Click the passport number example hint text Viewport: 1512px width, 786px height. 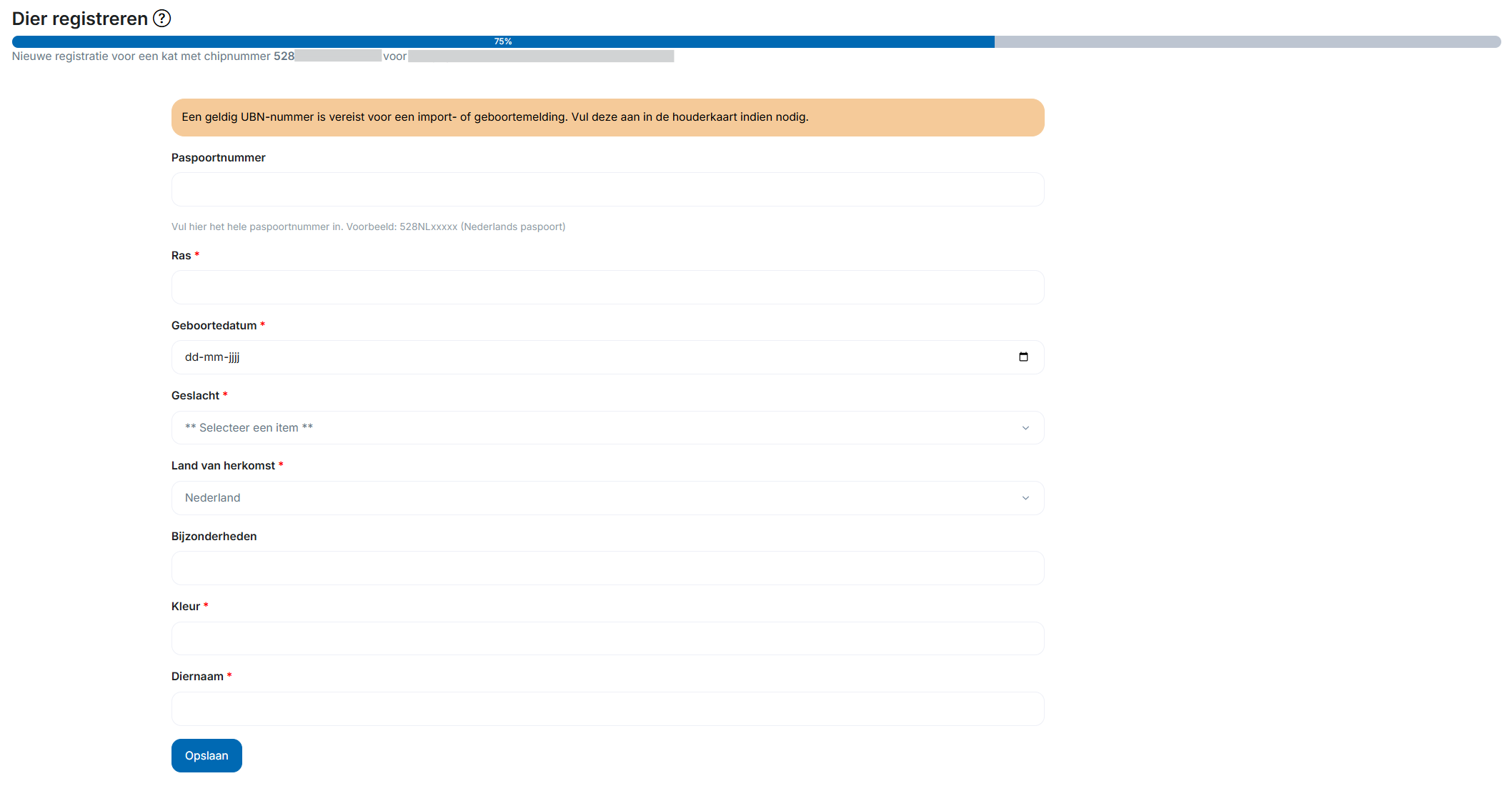tap(368, 227)
